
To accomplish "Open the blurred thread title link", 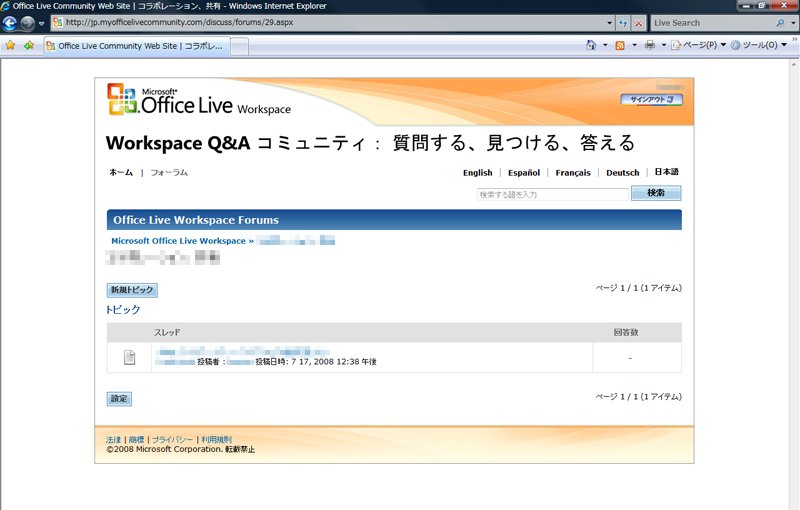I will 244,352.
